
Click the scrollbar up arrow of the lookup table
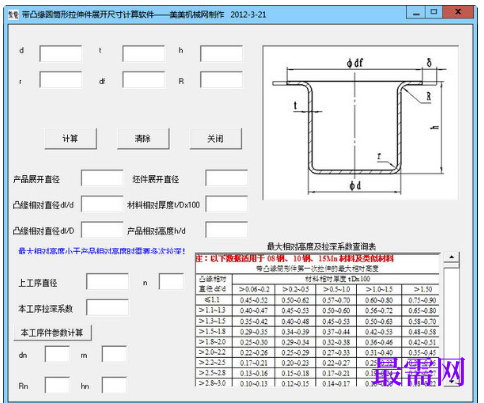(x=451, y=257)
